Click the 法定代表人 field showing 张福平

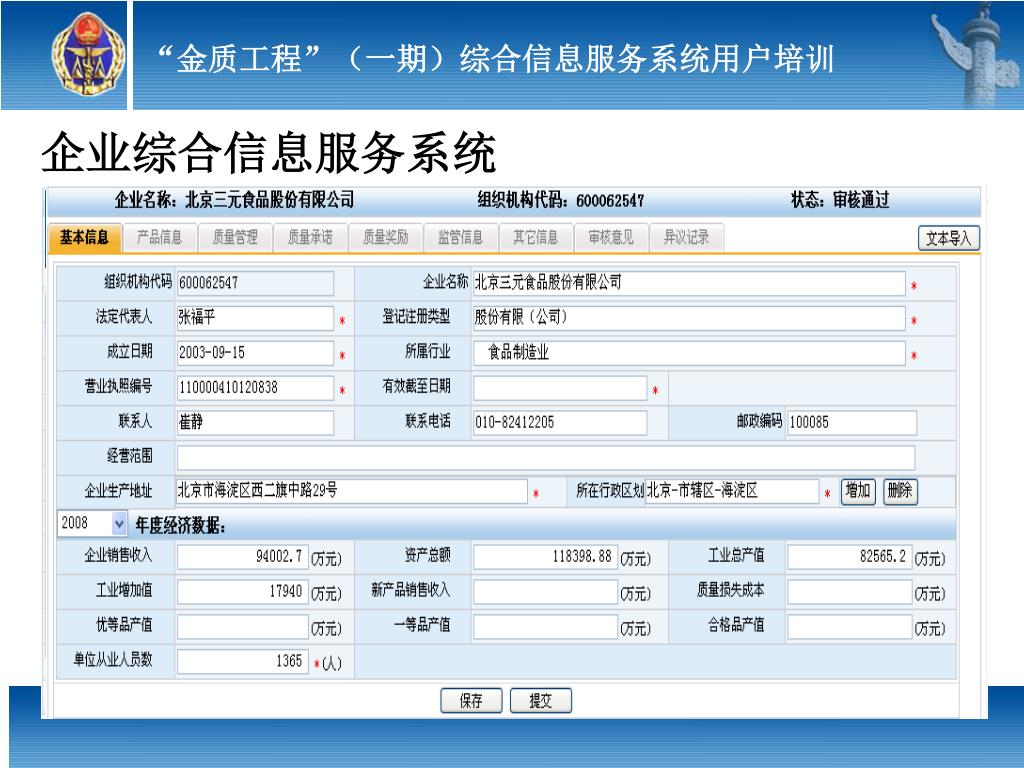pos(255,318)
